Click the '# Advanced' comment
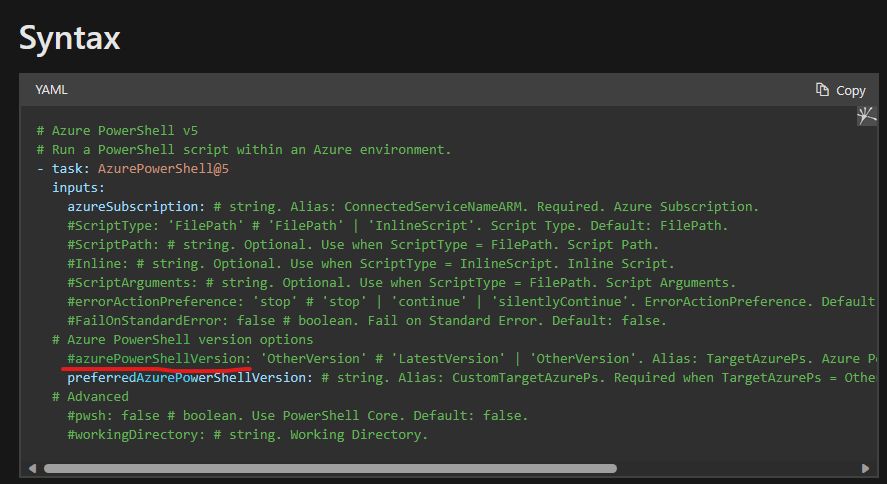The width and height of the screenshot is (887, 484). click(x=91, y=397)
